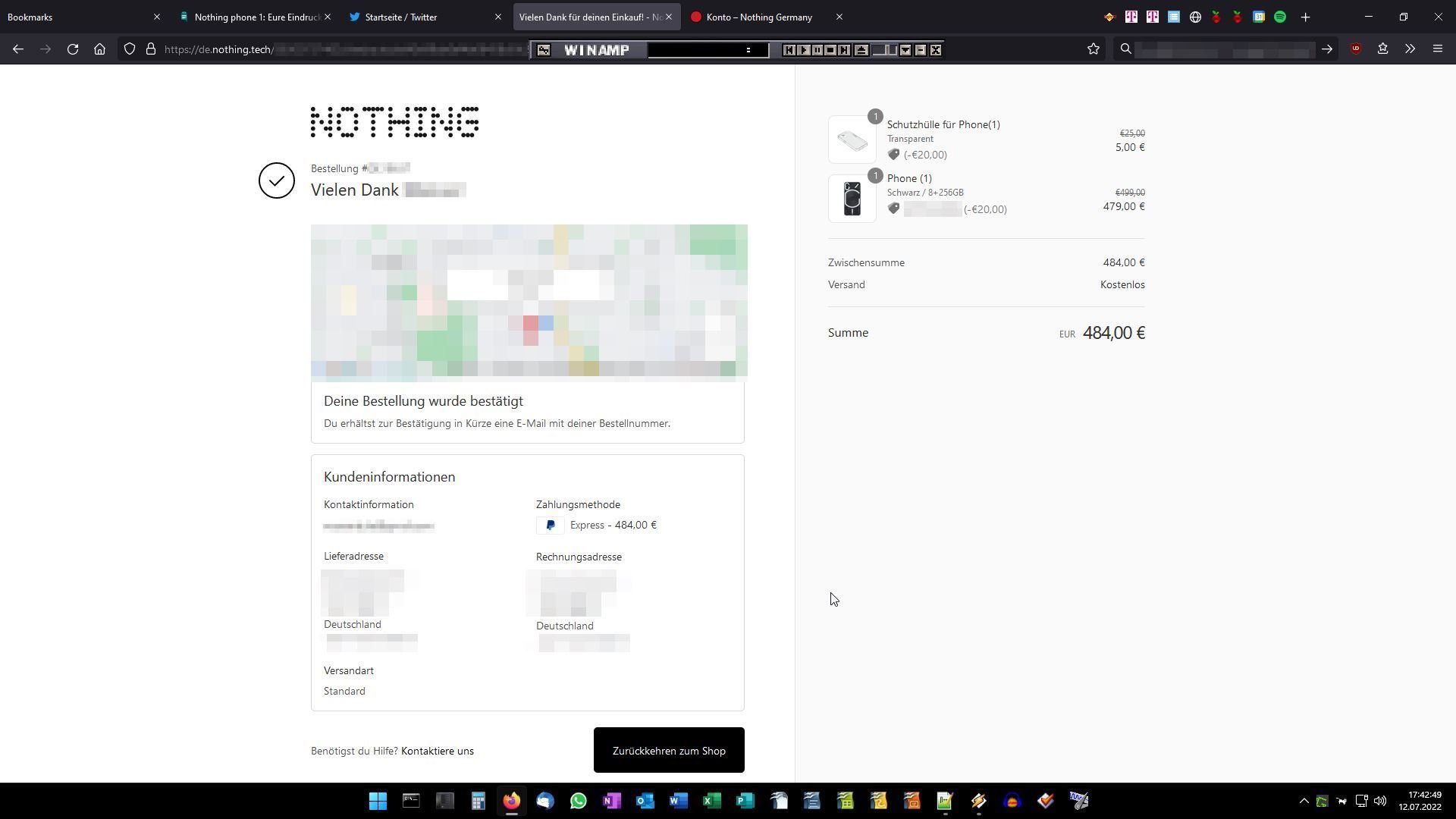The width and height of the screenshot is (1456, 819).
Task: Click the Phone (1) product thumbnail
Action: click(x=852, y=199)
